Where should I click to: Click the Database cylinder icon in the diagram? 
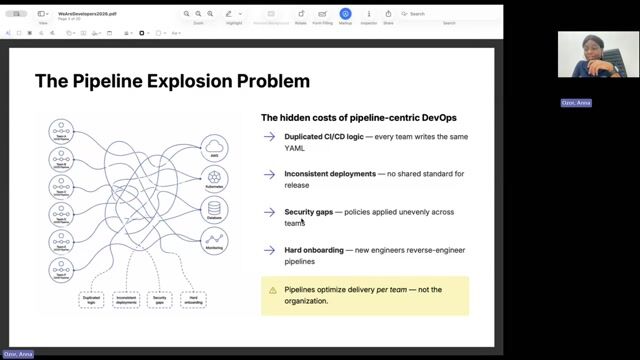click(214, 210)
